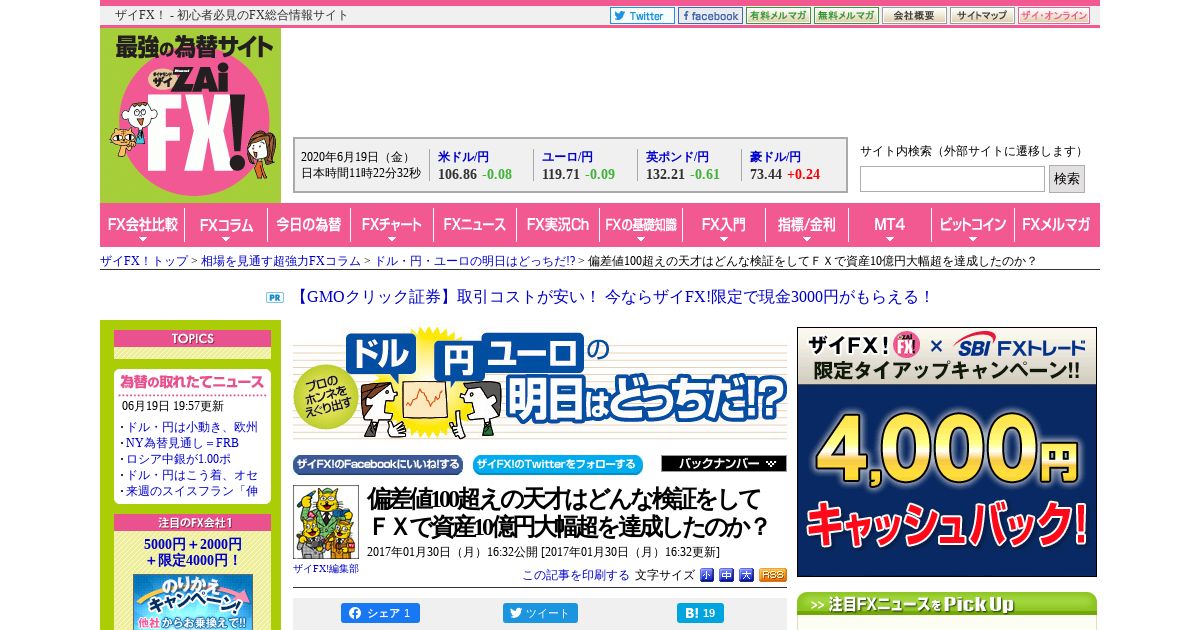1200x630 pixels.
Task: Click the 無料メルマガ header button
Action: 846,16
